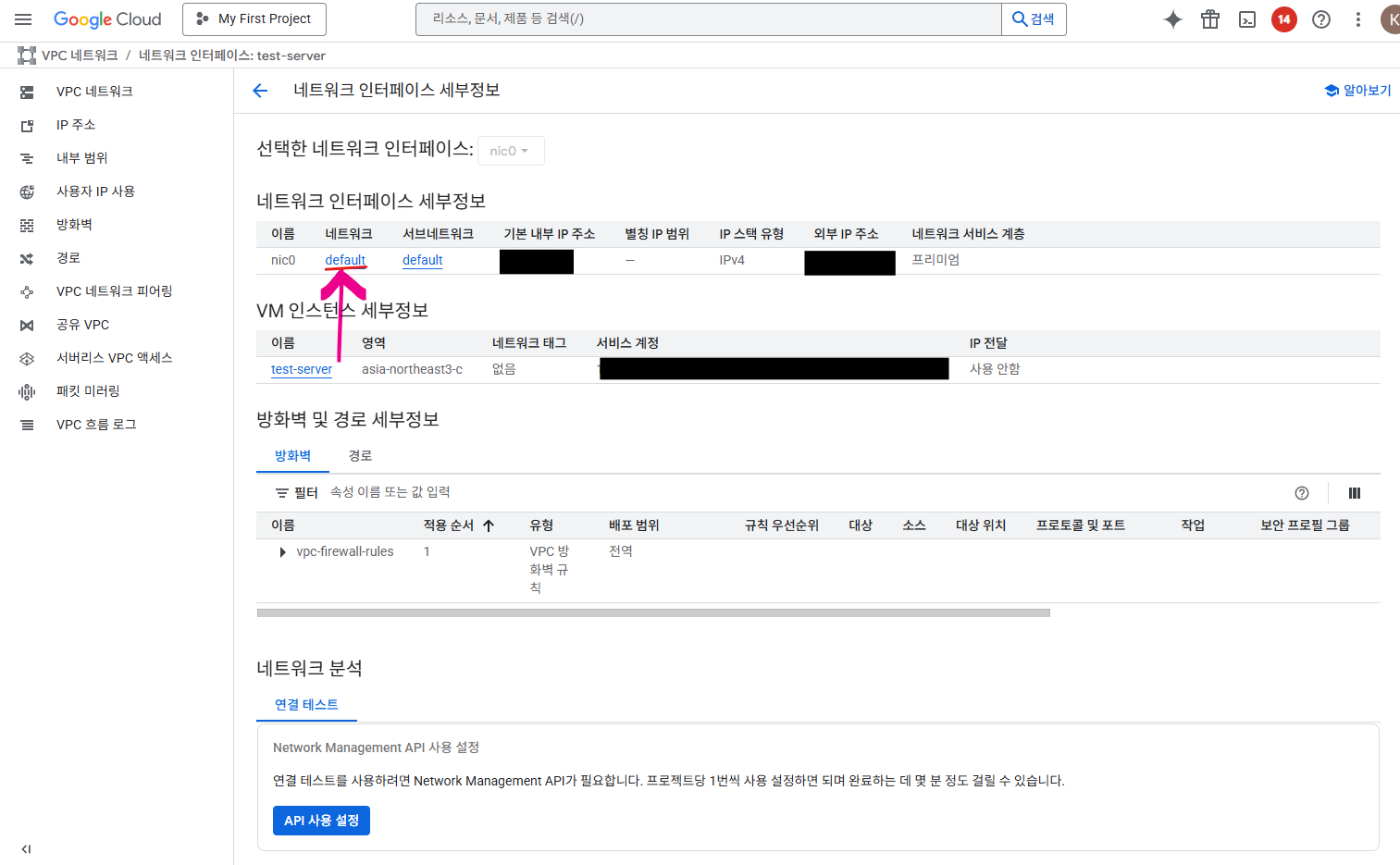Open IP 주소 in sidebar
1400x865 pixels.
coord(76,125)
